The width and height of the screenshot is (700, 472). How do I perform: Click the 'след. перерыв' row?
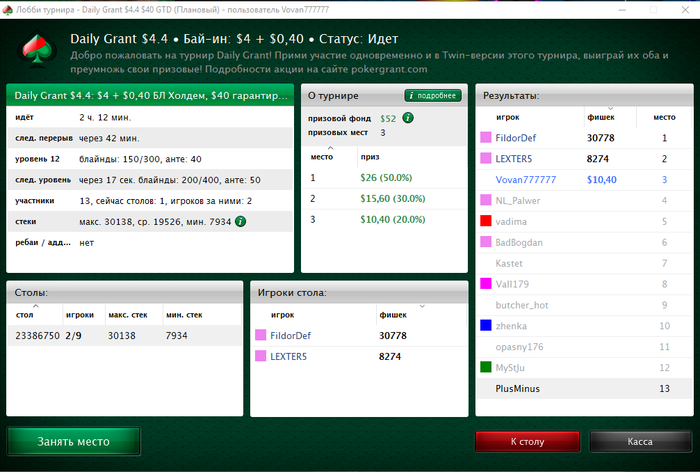tap(150, 138)
